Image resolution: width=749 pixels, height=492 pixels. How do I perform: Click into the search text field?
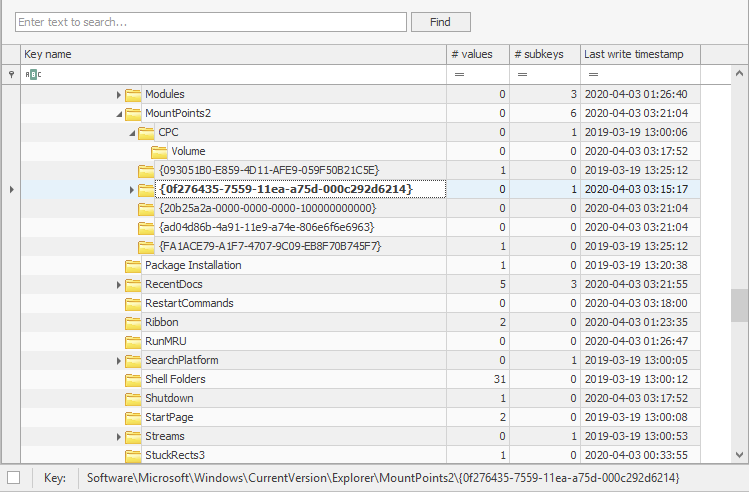(210, 22)
